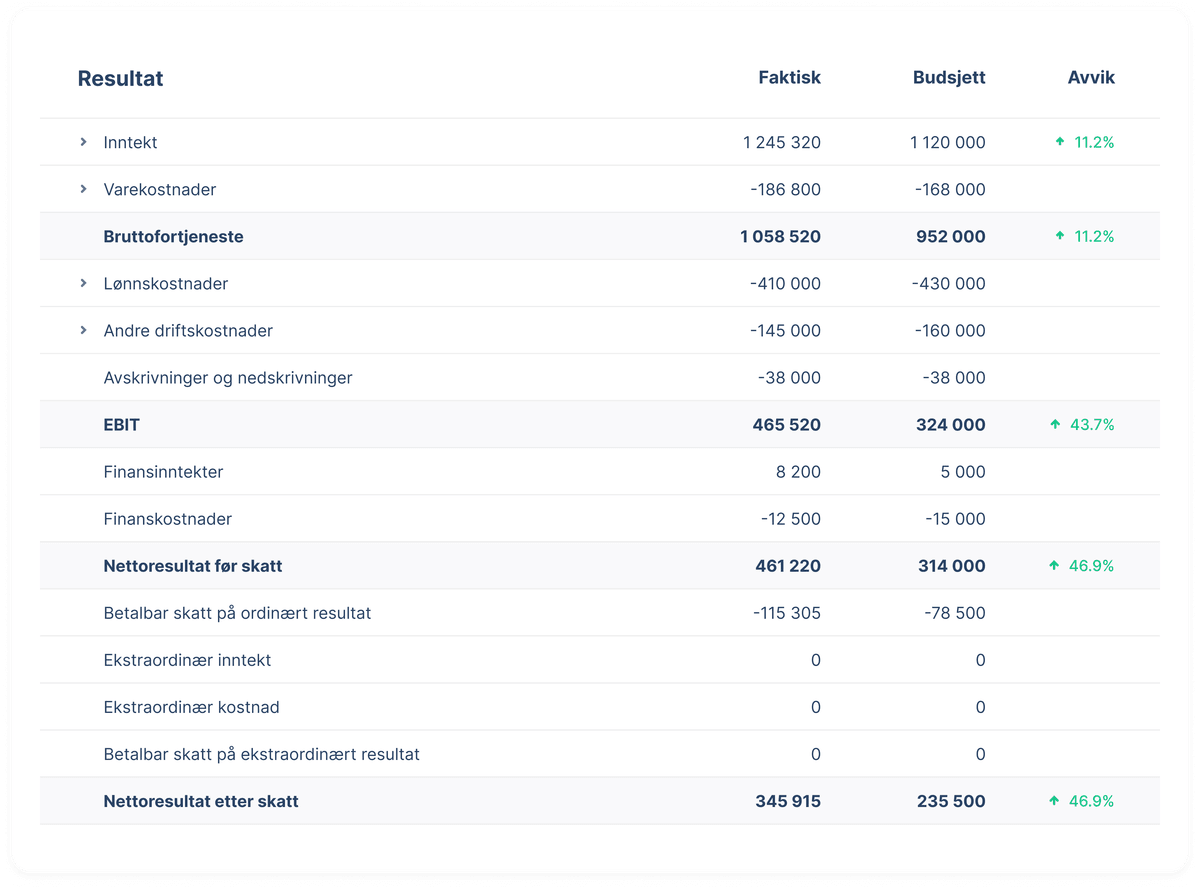Select the Avvik column header
The width and height of the screenshot is (1200, 887).
1091,77
